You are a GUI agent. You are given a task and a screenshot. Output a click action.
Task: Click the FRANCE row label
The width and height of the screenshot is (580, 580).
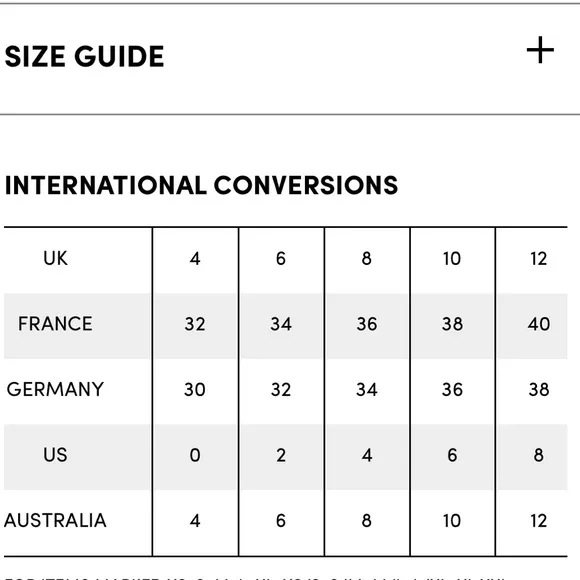pos(55,324)
